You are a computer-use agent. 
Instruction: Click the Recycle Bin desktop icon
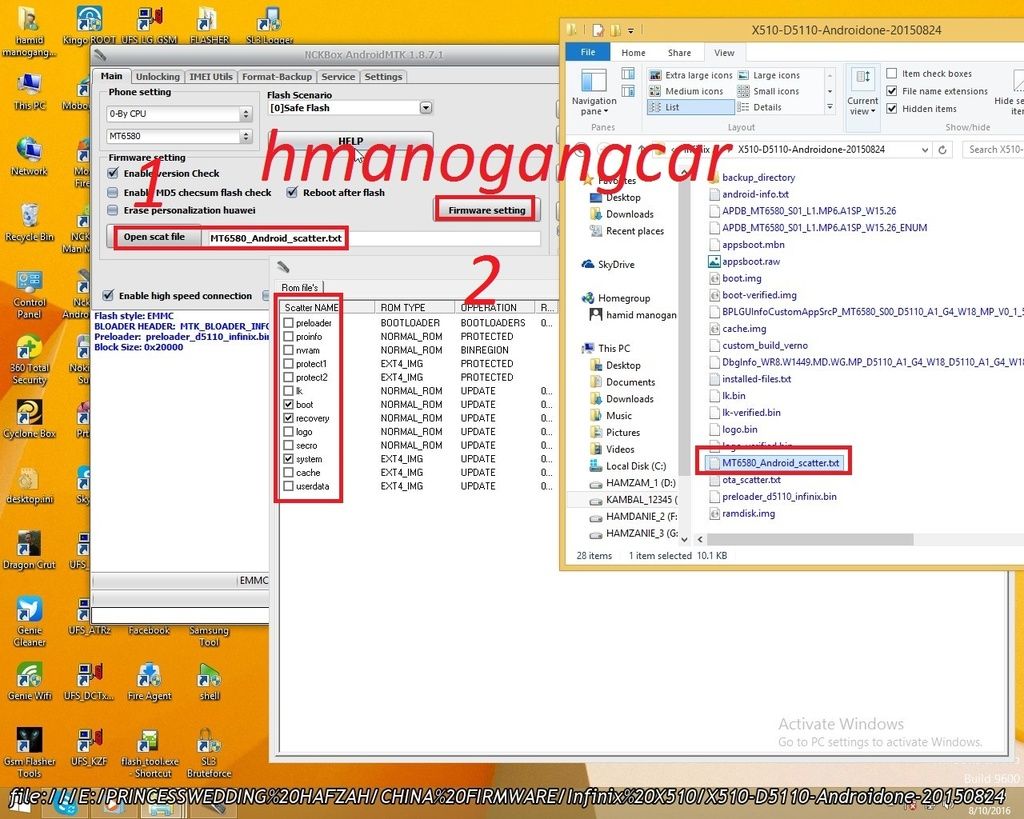point(29,217)
